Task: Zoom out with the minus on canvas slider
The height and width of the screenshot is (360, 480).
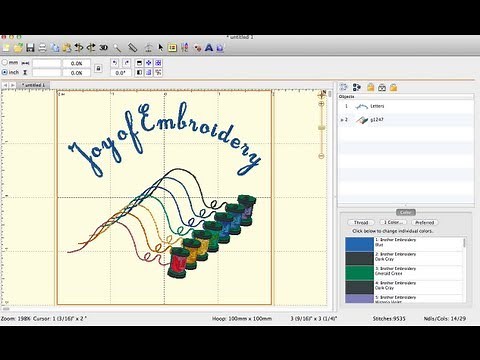Action: click(x=321, y=156)
